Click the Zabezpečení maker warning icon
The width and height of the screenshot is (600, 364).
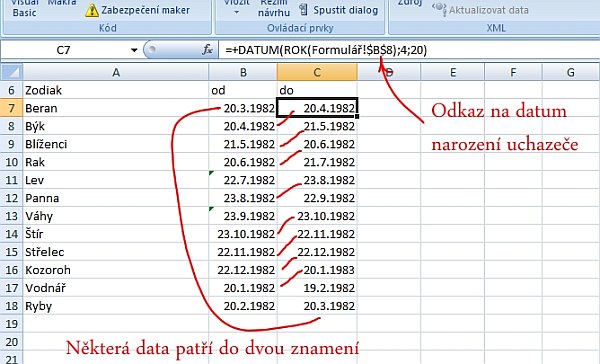pyautogui.click(x=92, y=11)
